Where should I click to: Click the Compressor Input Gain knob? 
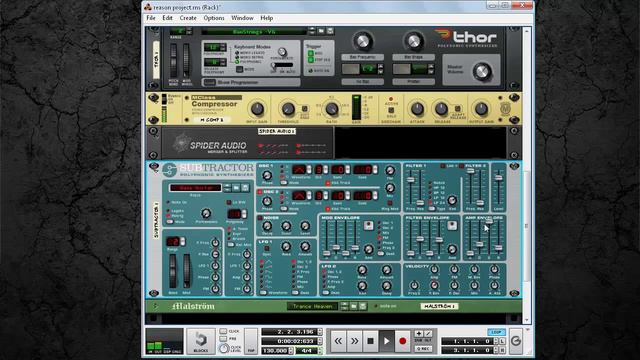pyautogui.click(x=257, y=109)
